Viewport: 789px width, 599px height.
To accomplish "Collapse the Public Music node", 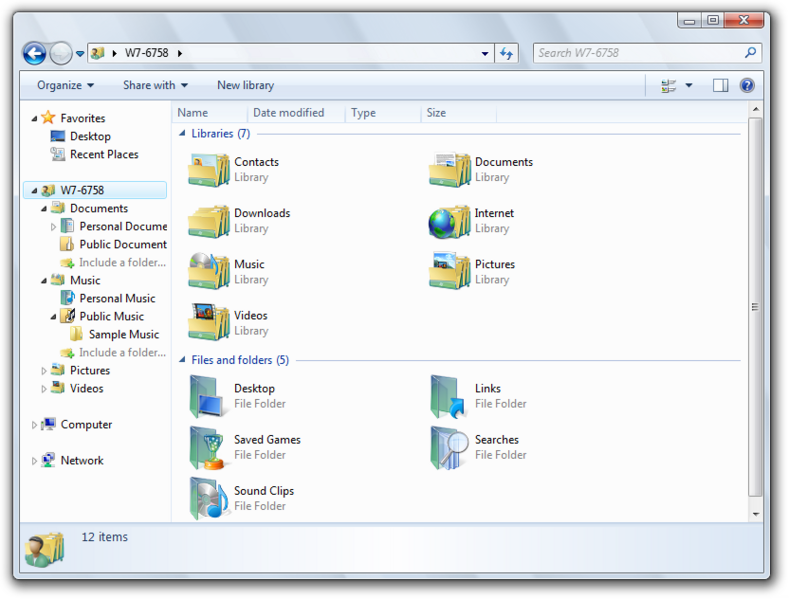I will click(53, 317).
